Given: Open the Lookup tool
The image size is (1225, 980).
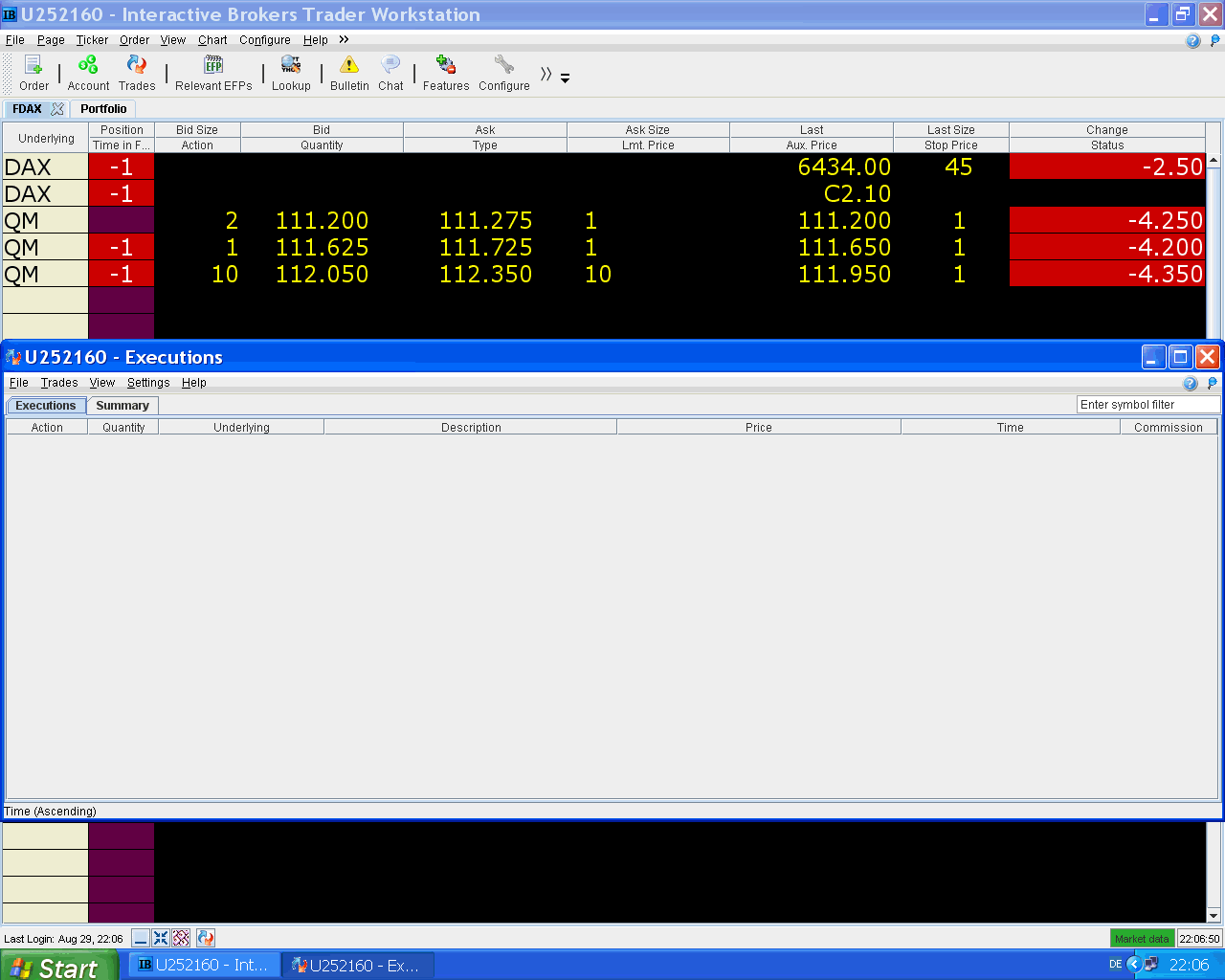Looking at the screenshot, I should (291, 65).
